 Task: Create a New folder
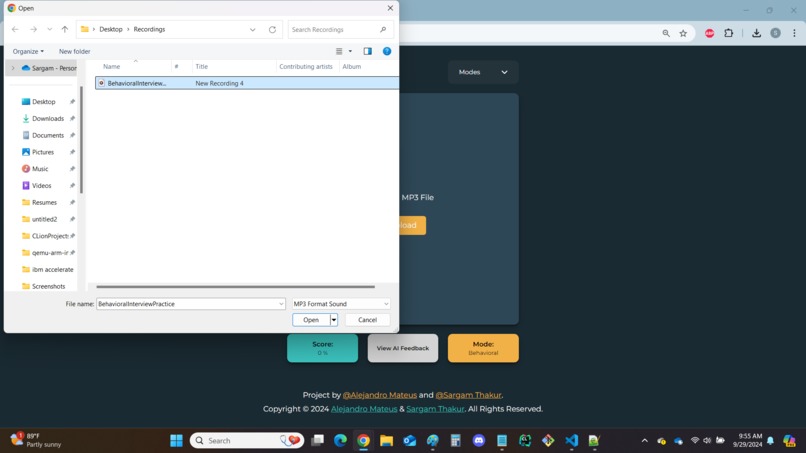[75, 51]
